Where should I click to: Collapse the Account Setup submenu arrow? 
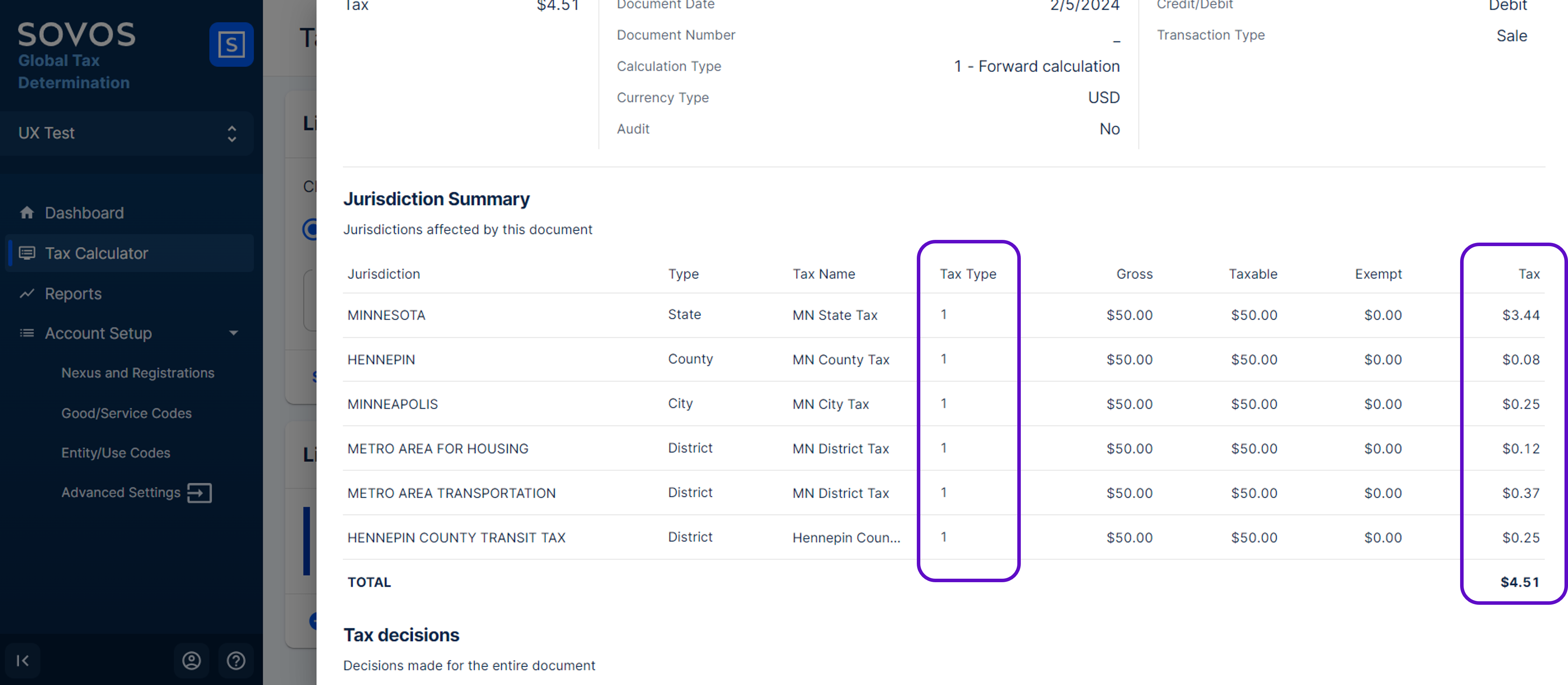[233, 333]
